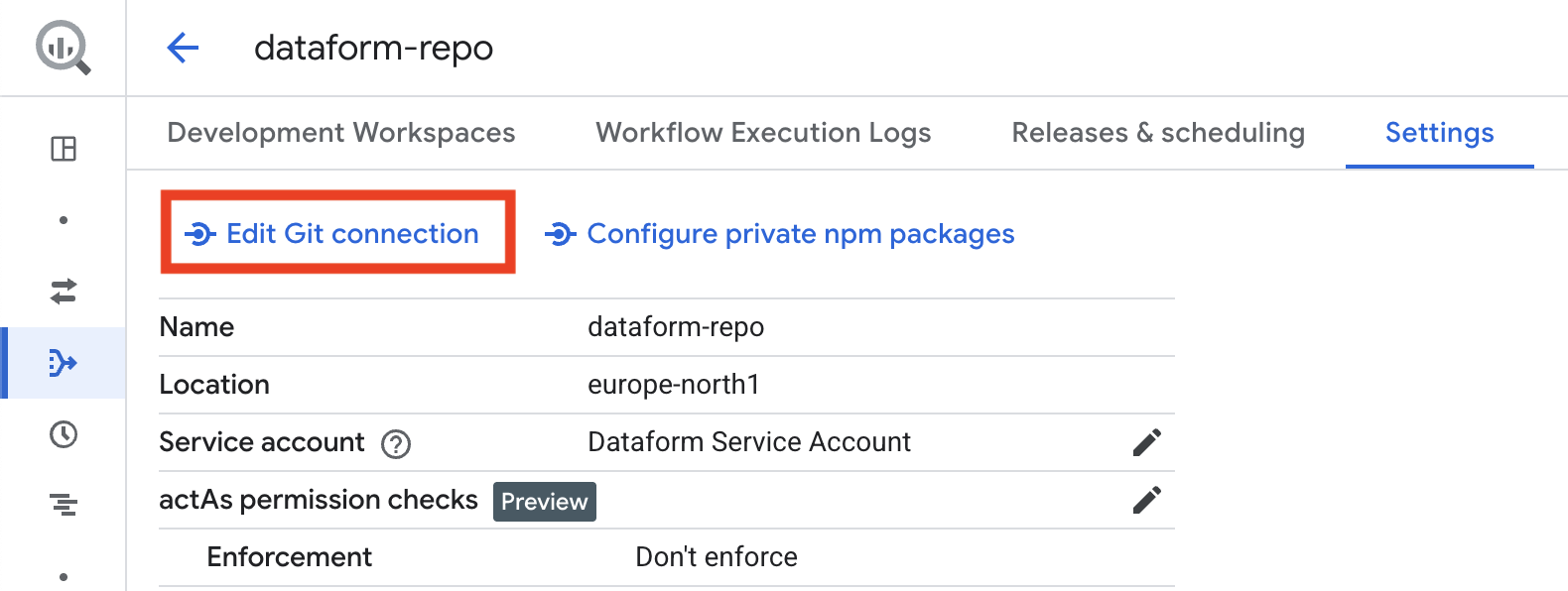Click the Preview badge

(545, 502)
